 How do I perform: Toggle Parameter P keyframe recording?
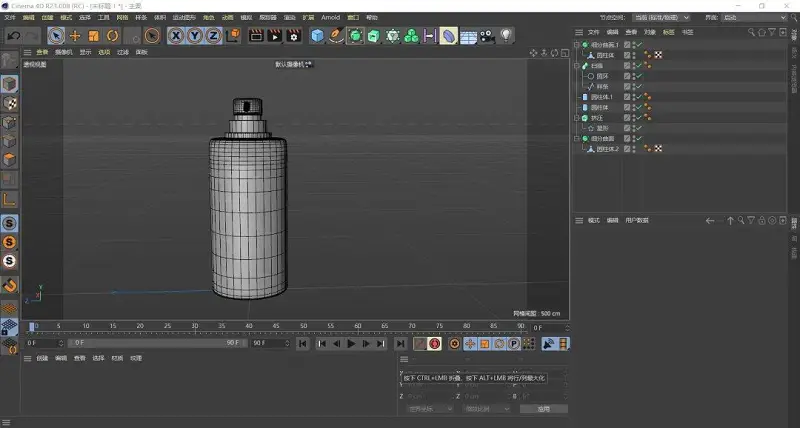pyautogui.click(x=514, y=344)
